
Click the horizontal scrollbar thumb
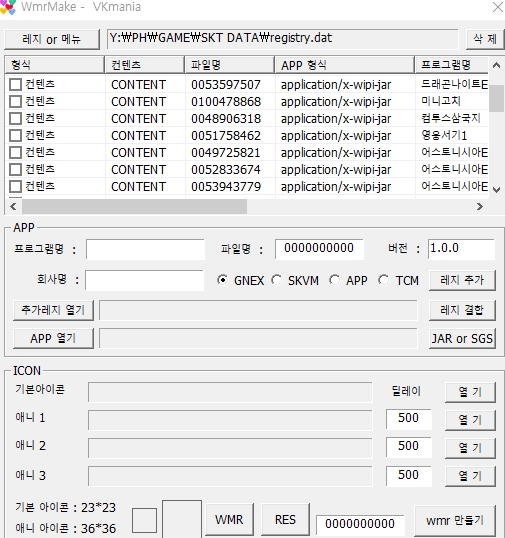pos(134,207)
